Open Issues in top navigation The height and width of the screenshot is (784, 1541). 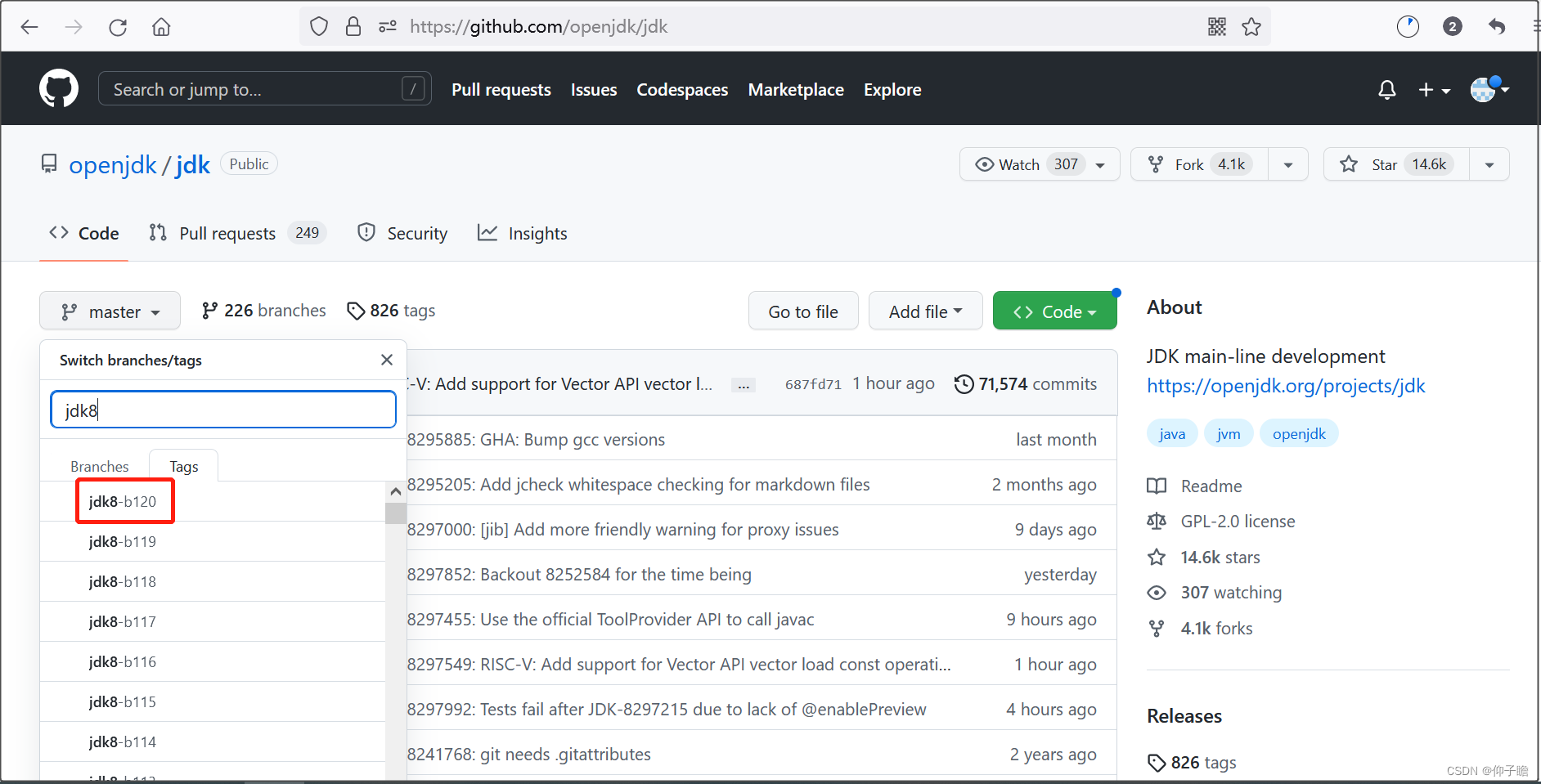click(594, 90)
